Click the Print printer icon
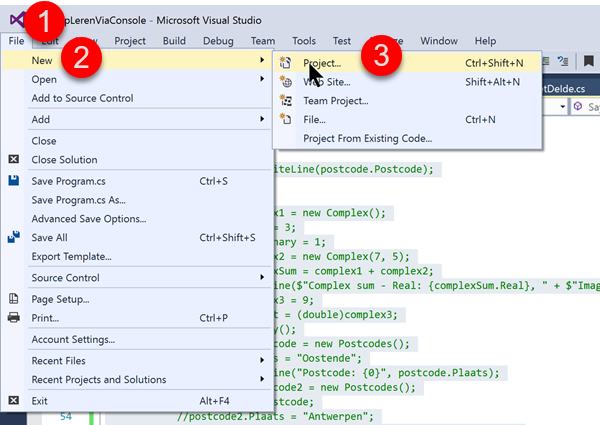The width and height of the screenshot is (600, 425). click(x=14, y=318)
